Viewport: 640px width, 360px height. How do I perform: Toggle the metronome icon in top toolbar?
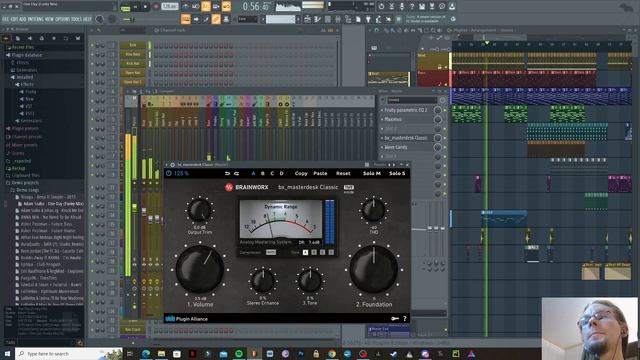click(186, 6)
